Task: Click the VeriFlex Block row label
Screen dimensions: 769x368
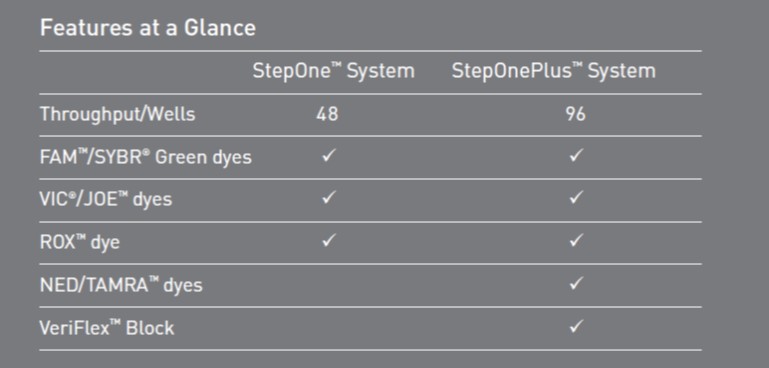Action: pos(107,328)
